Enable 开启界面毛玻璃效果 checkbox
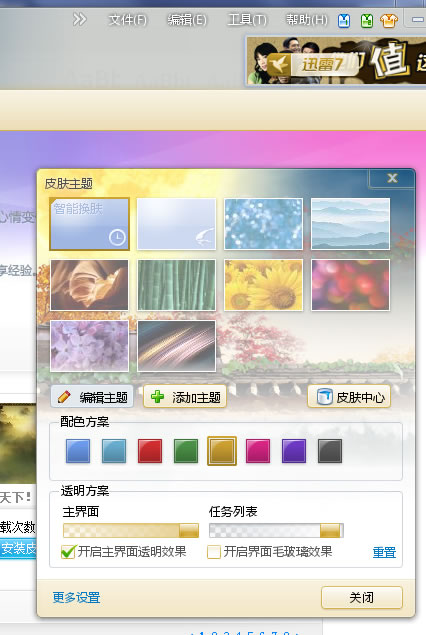 click(x=214, y=552)
